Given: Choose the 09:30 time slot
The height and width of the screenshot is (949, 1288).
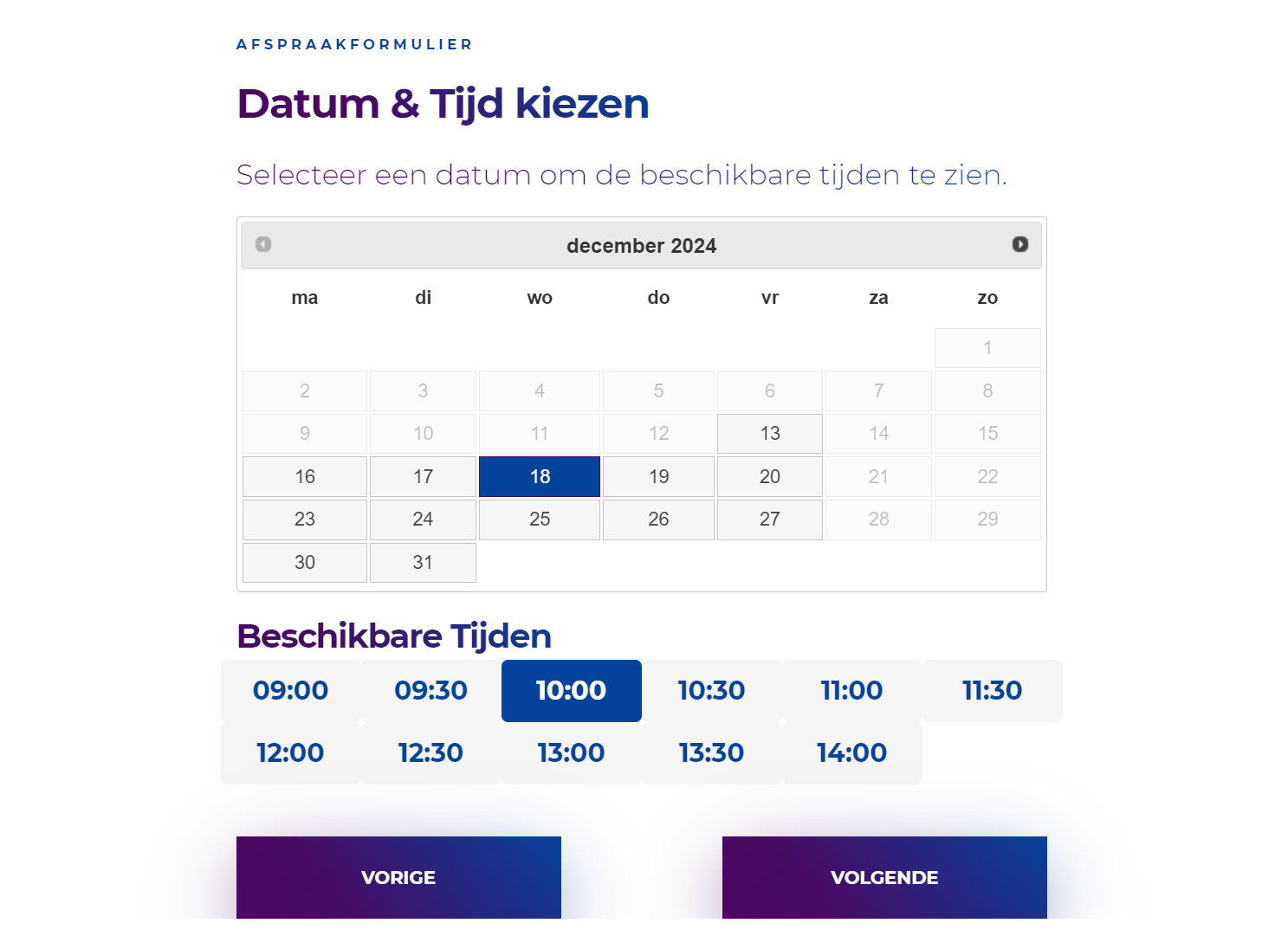Looking at the screenshot, I should click(431, 691).
